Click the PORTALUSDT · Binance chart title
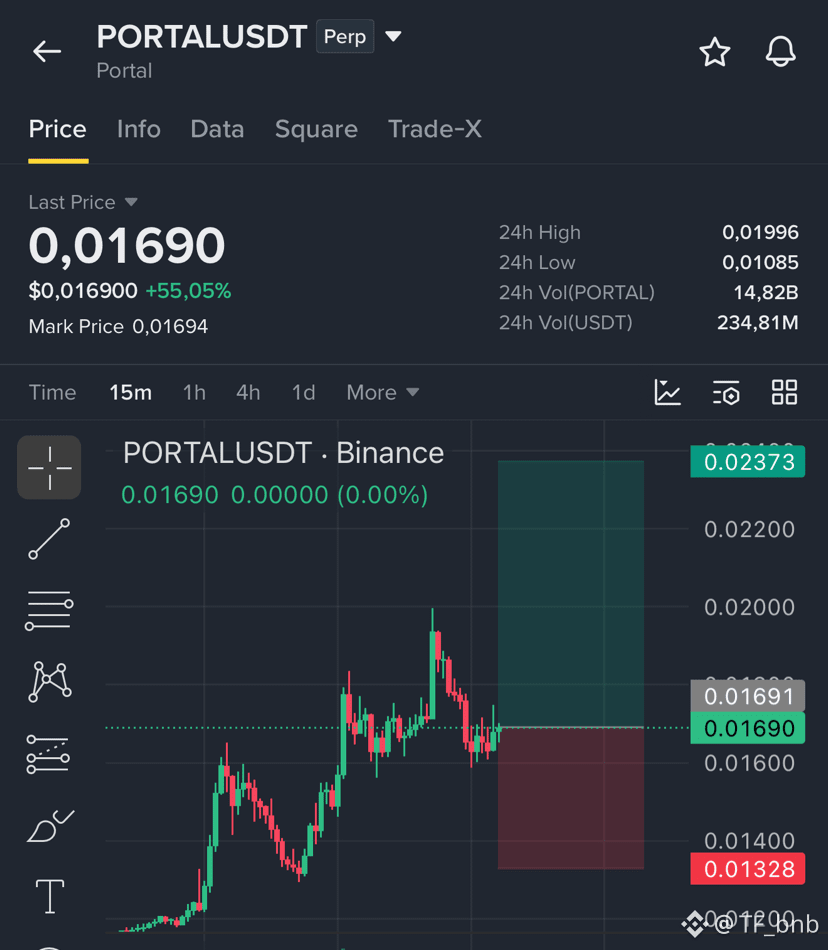Image resolution: width=828 pixels, height=950 pixels. click(x=283, y=453)
